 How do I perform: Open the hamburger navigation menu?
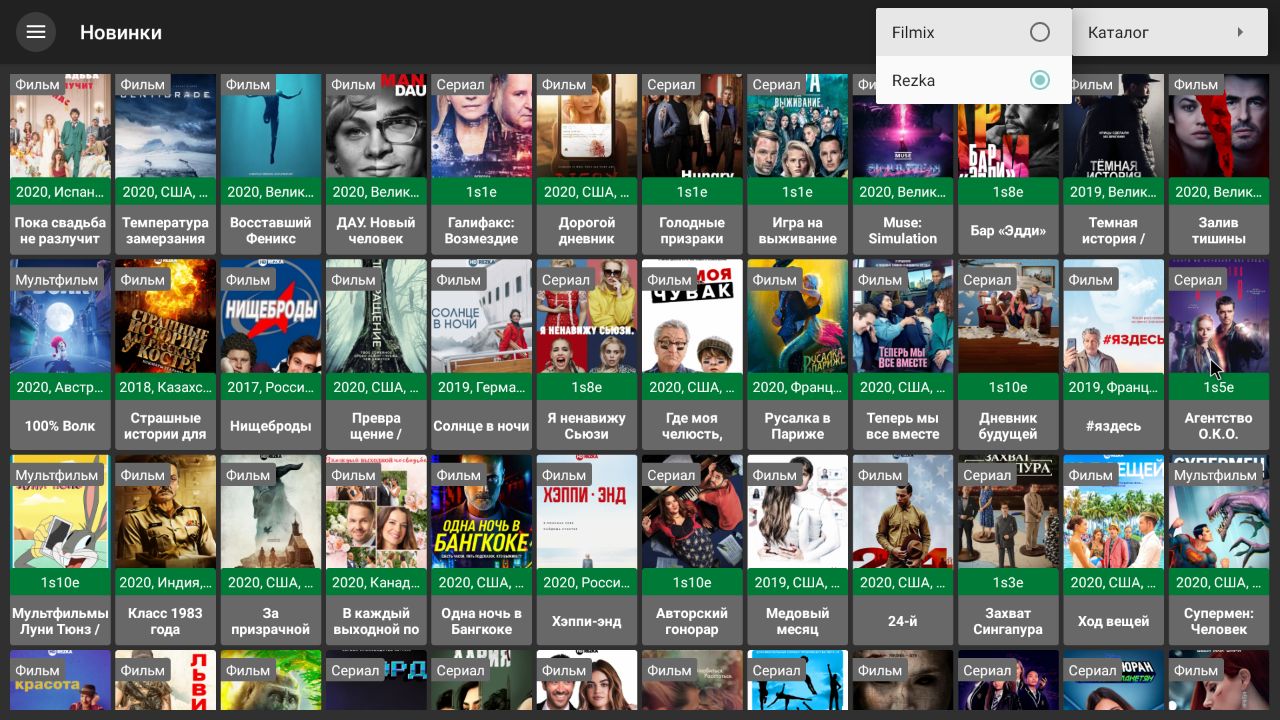pyautogui.click(x=36, y=32)
